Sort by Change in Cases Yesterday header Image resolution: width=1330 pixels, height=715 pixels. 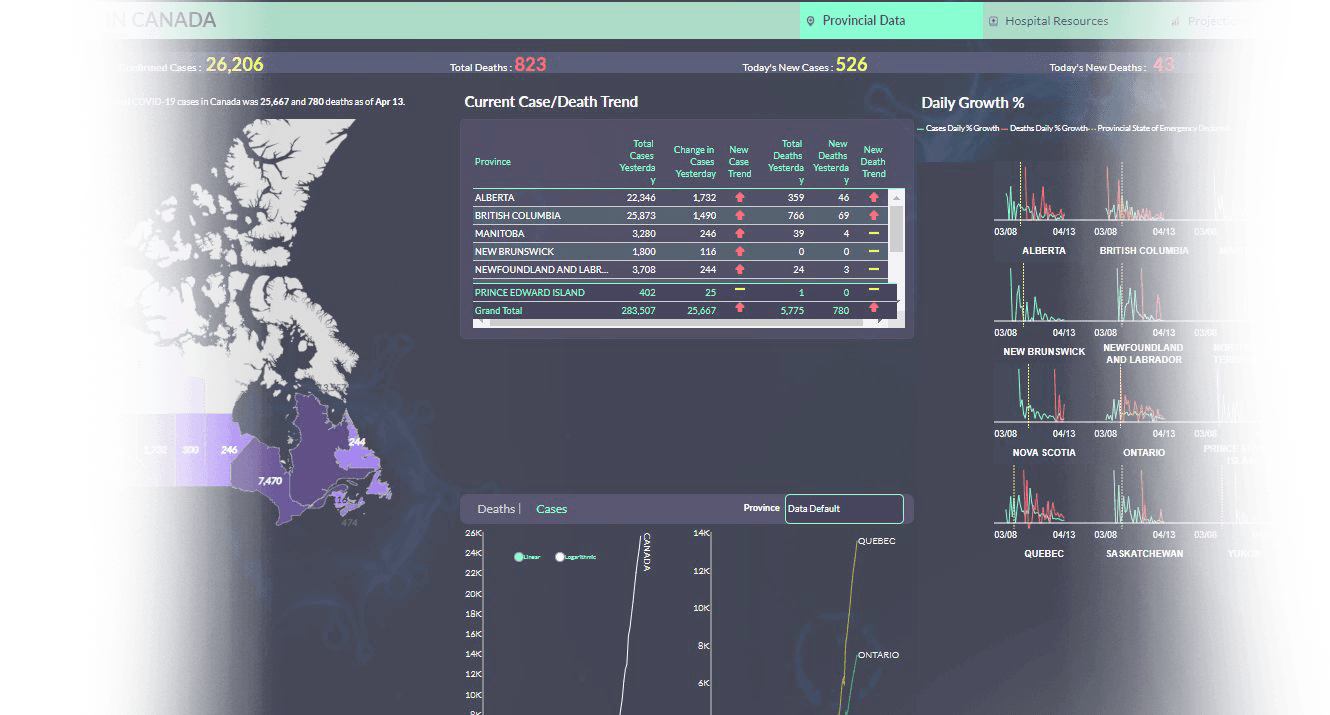[x=694, y=162]
